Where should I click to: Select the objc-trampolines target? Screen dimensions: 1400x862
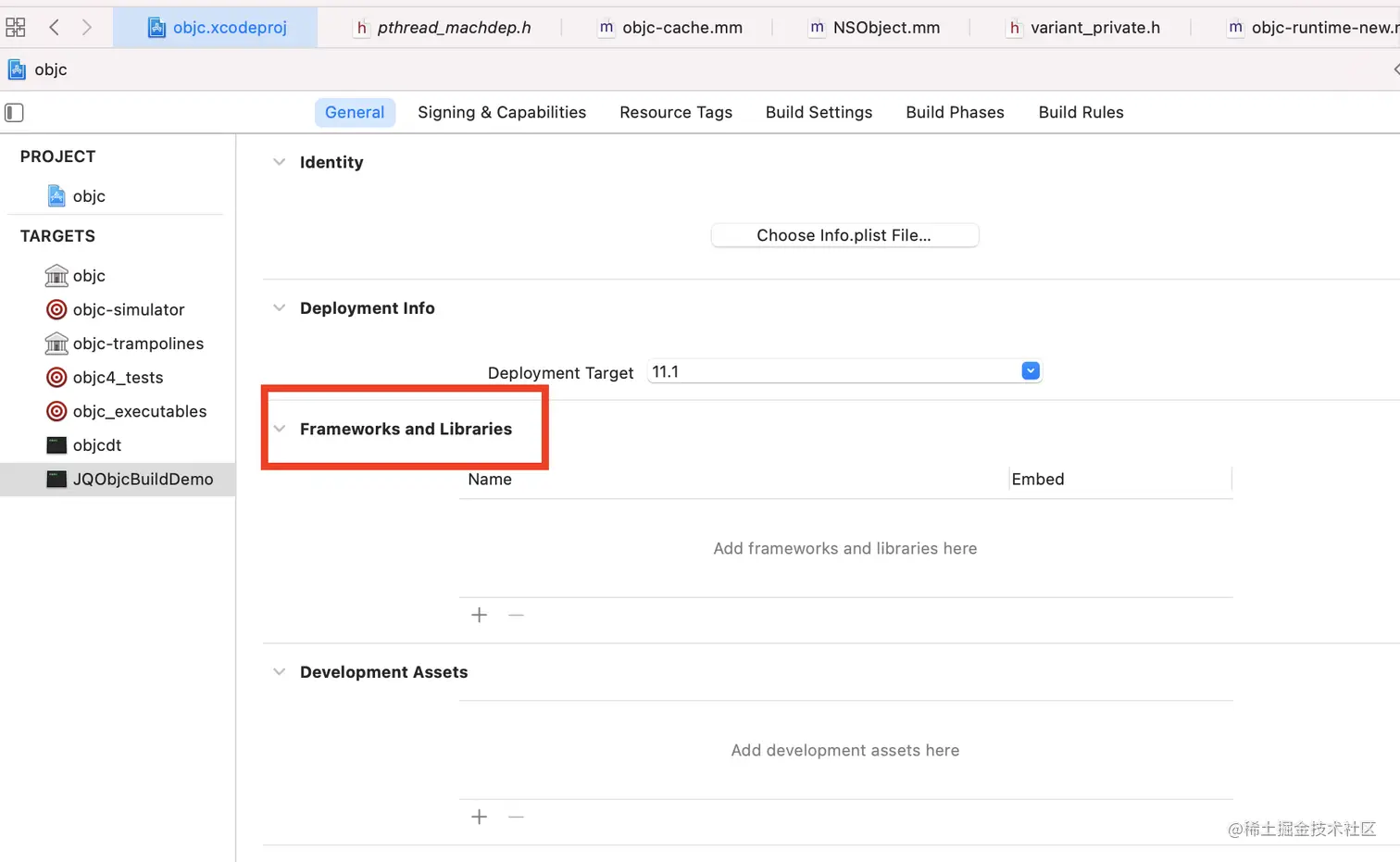[x=118, y=344]
